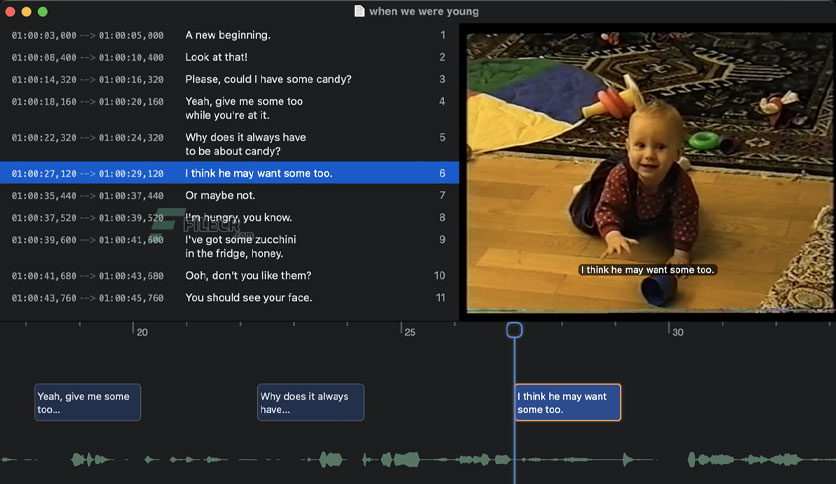Select 'Why does it always have' subtitle row
This screenshot has height=484, width=836.
click(229, 144)
